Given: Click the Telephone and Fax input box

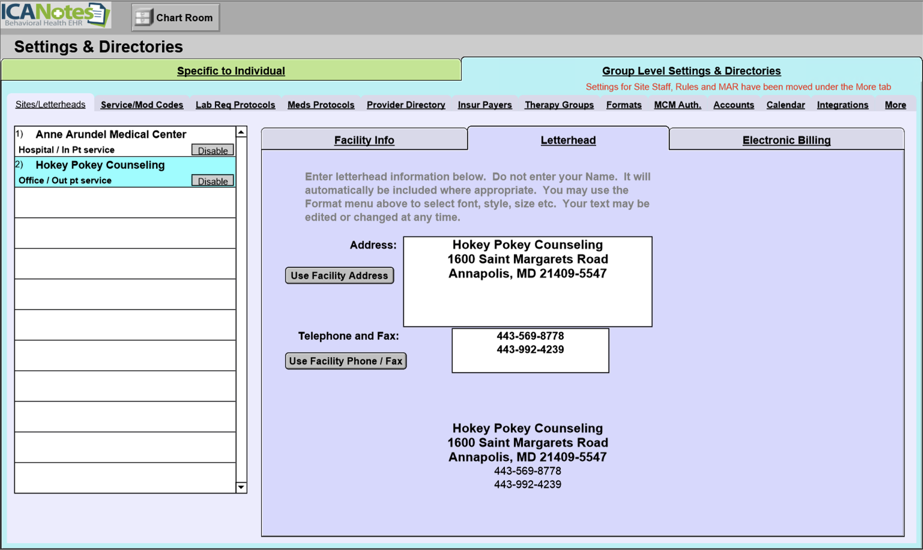Looking at the screenshot, I should pos(530,351).
